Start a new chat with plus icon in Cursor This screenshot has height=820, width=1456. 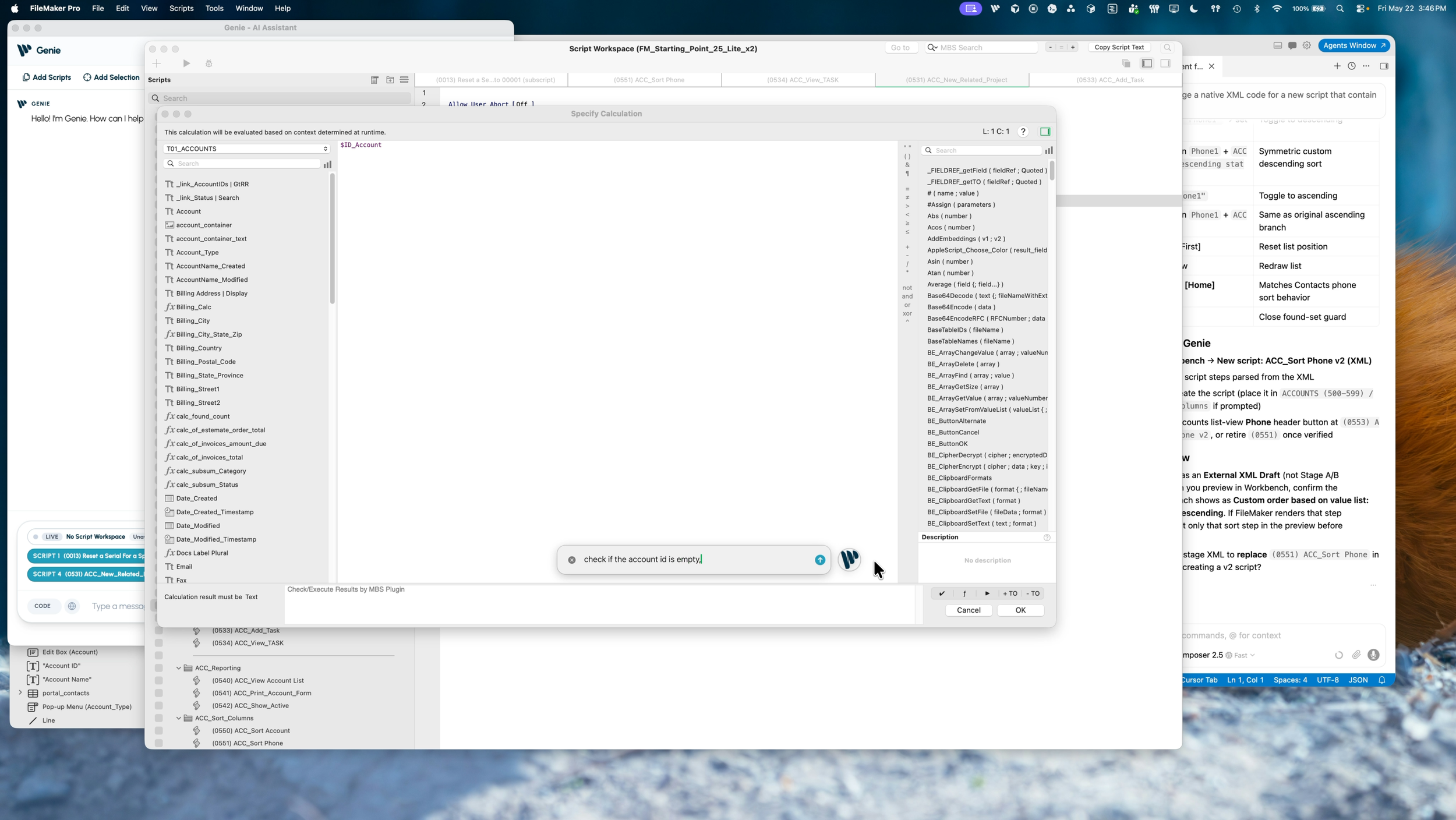pyautogui.click(x=1337, y=66)
